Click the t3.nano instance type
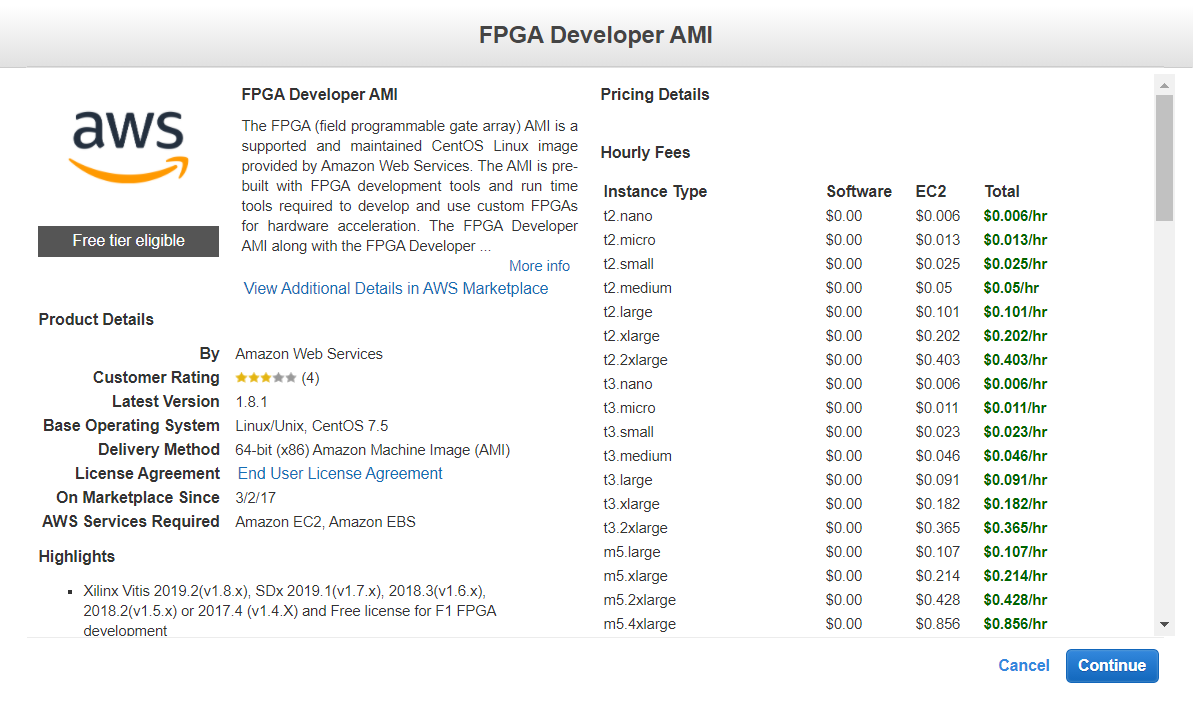The image size is (1204, 705). pyautogui.click(x=628, y=384)
